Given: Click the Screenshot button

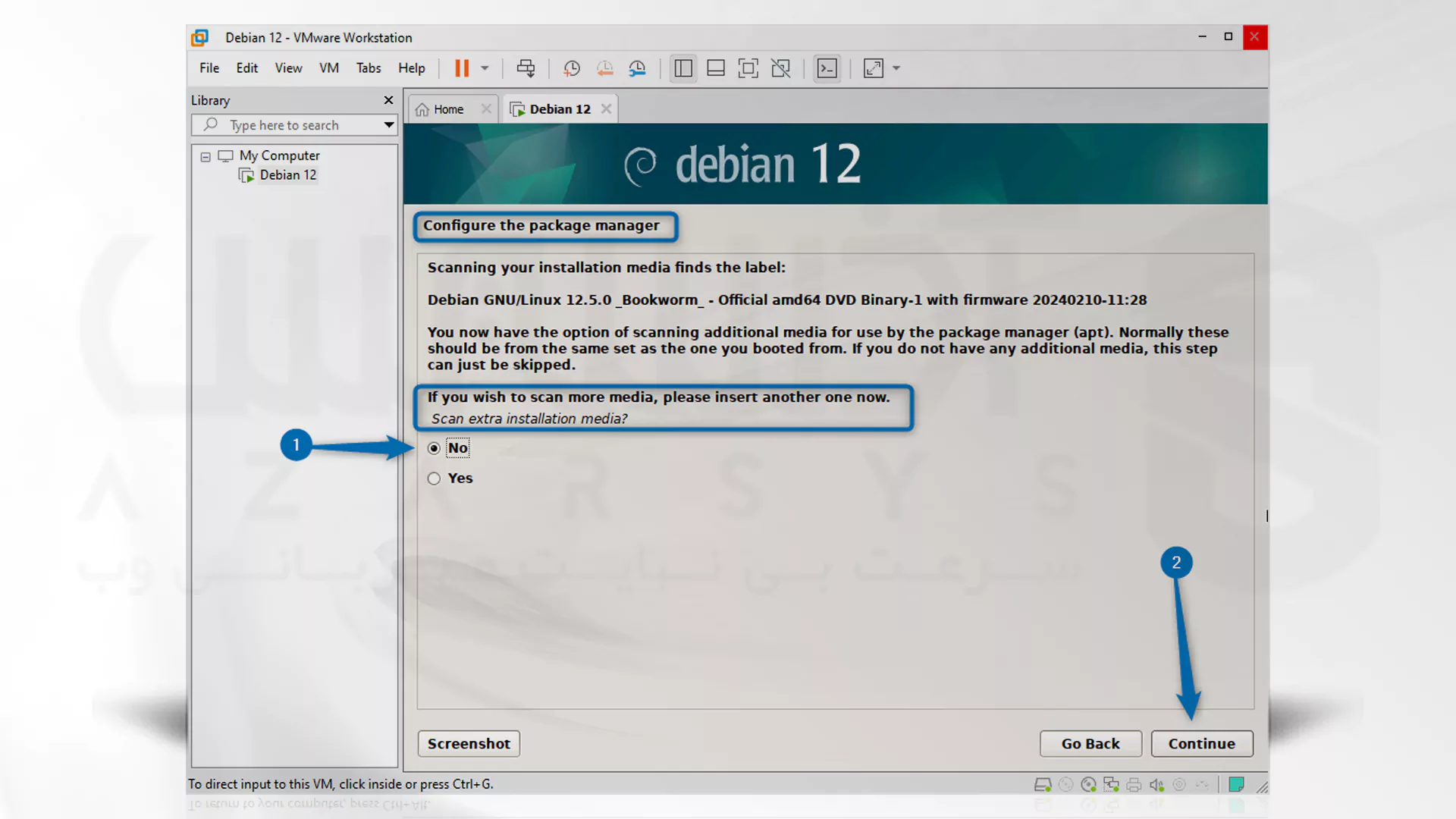Looking at the screenshot, I should coord(469,744).
